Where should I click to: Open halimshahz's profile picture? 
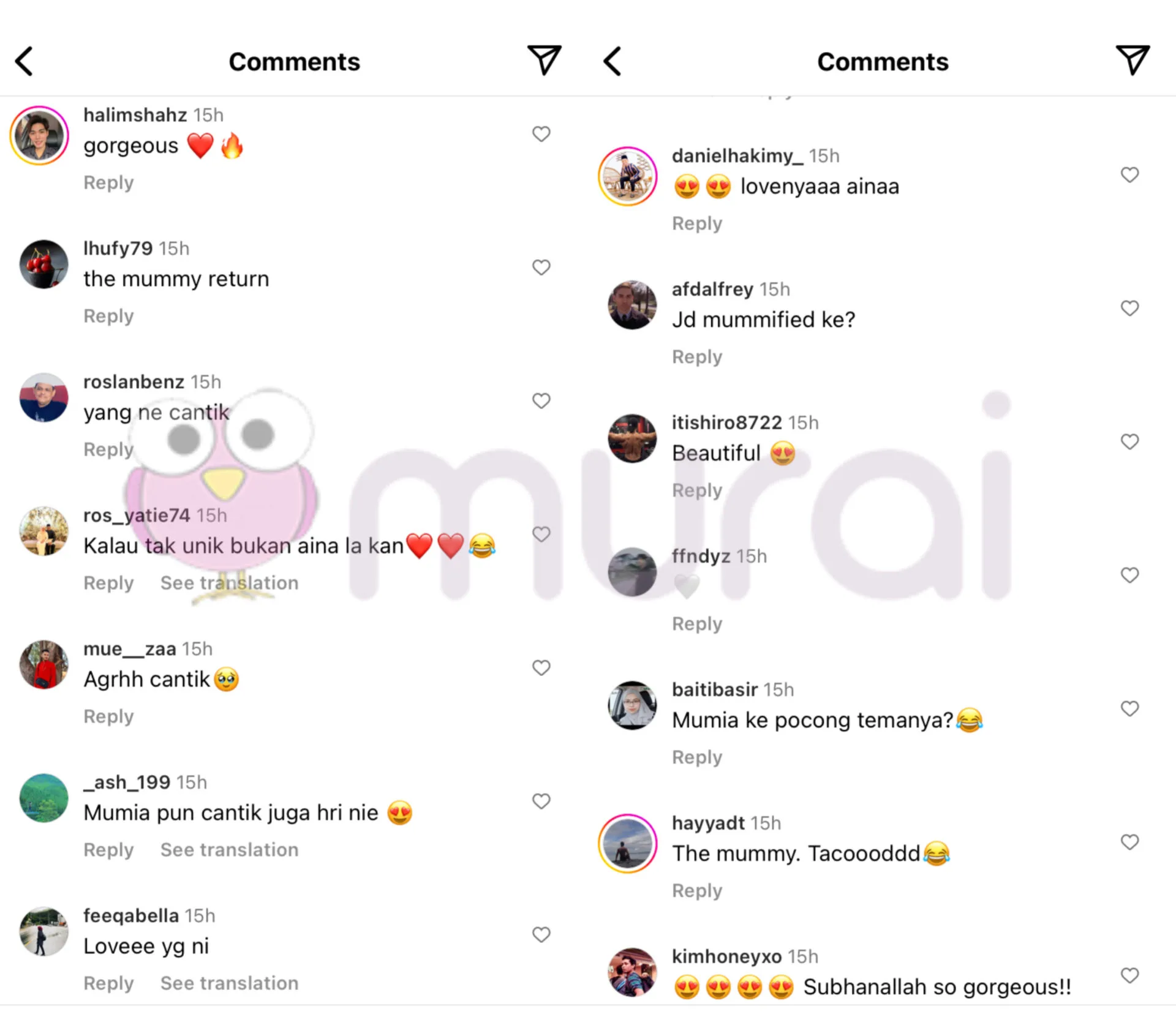pos(39,135)
